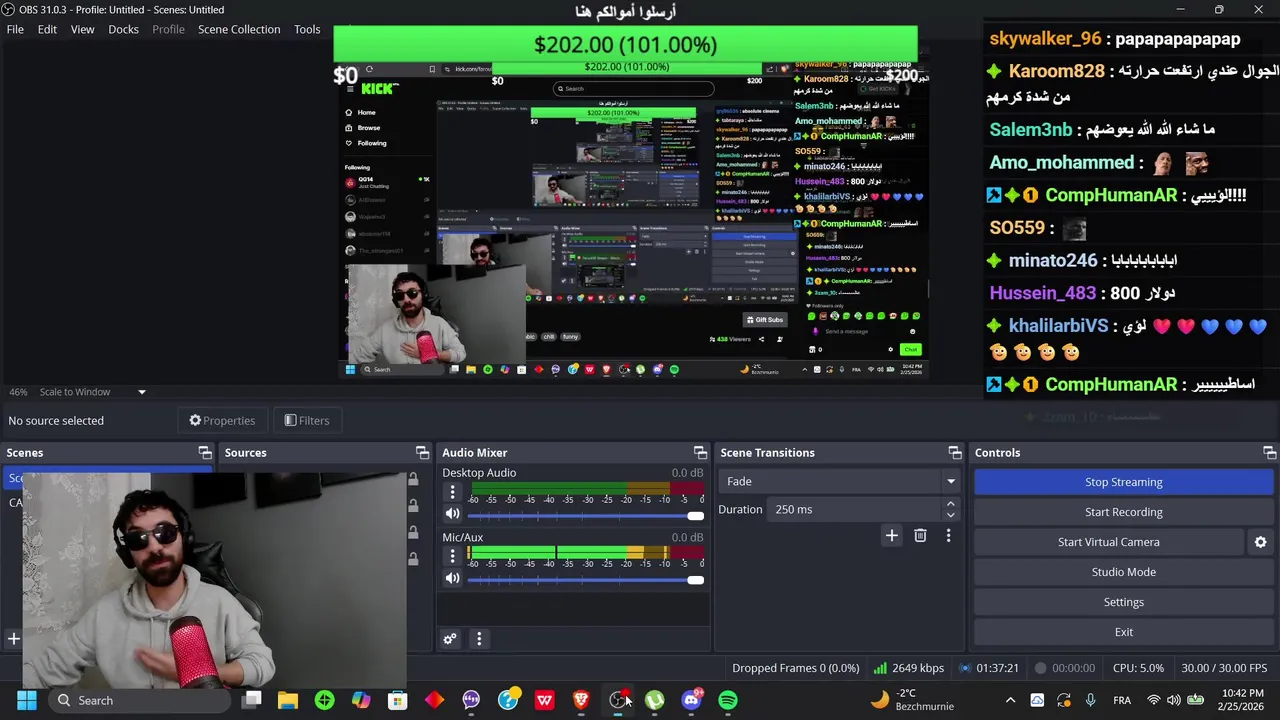Screen dimensions: 1280x720
Task: Open the Fade transition dropdown
Action: tap(839, 482)
